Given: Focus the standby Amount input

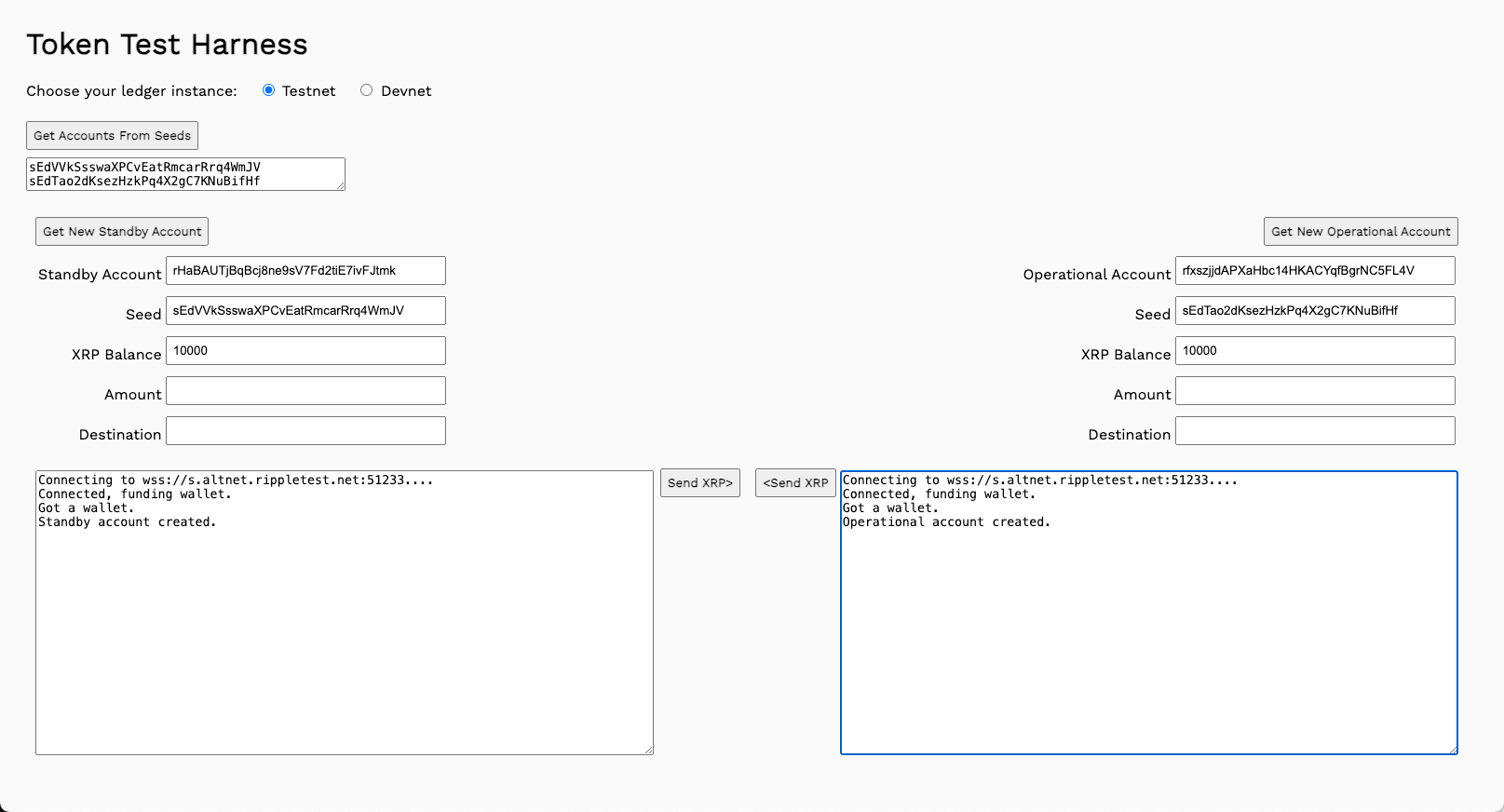Looking at the screenshot, I should [x=305, y=391].
